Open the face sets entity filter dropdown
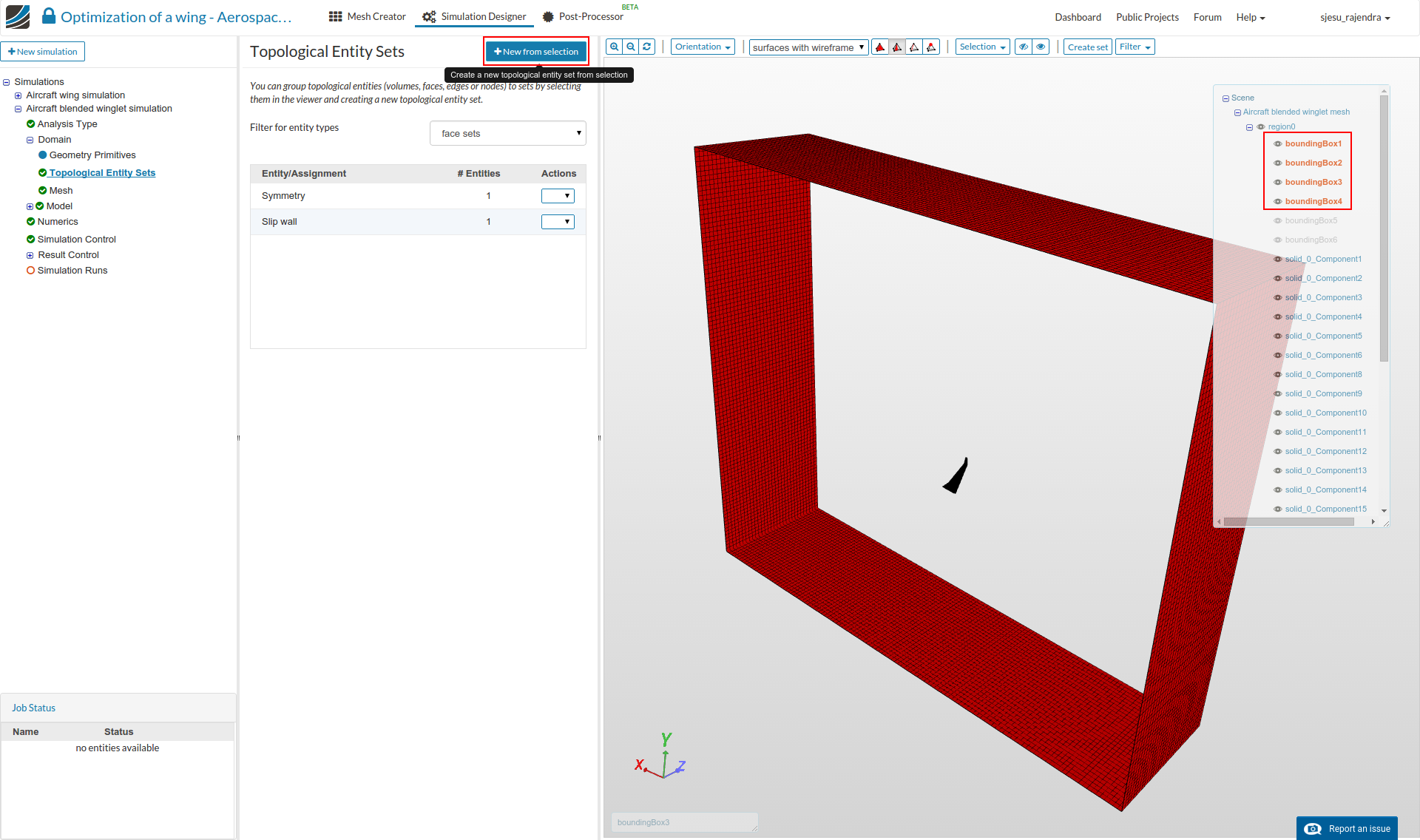Screen dimensions: 1420x840 pos(508,133)
